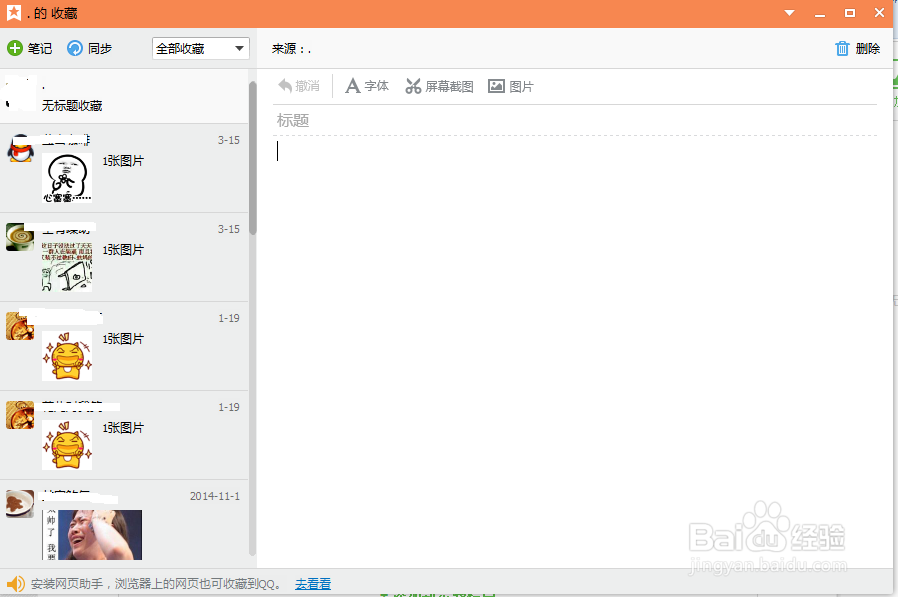Undo the last edit with 撤销 icon
This screenshot has width=898, height=597.
pyautogui.click(x=299, y=86)
